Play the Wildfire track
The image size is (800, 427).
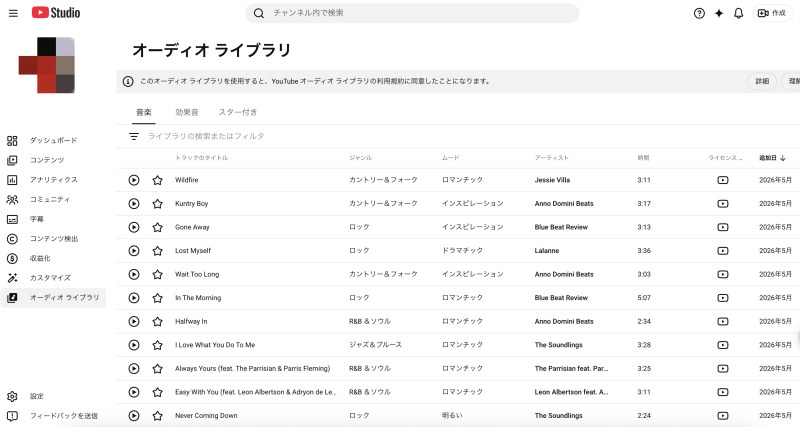(x=134, y=180)
